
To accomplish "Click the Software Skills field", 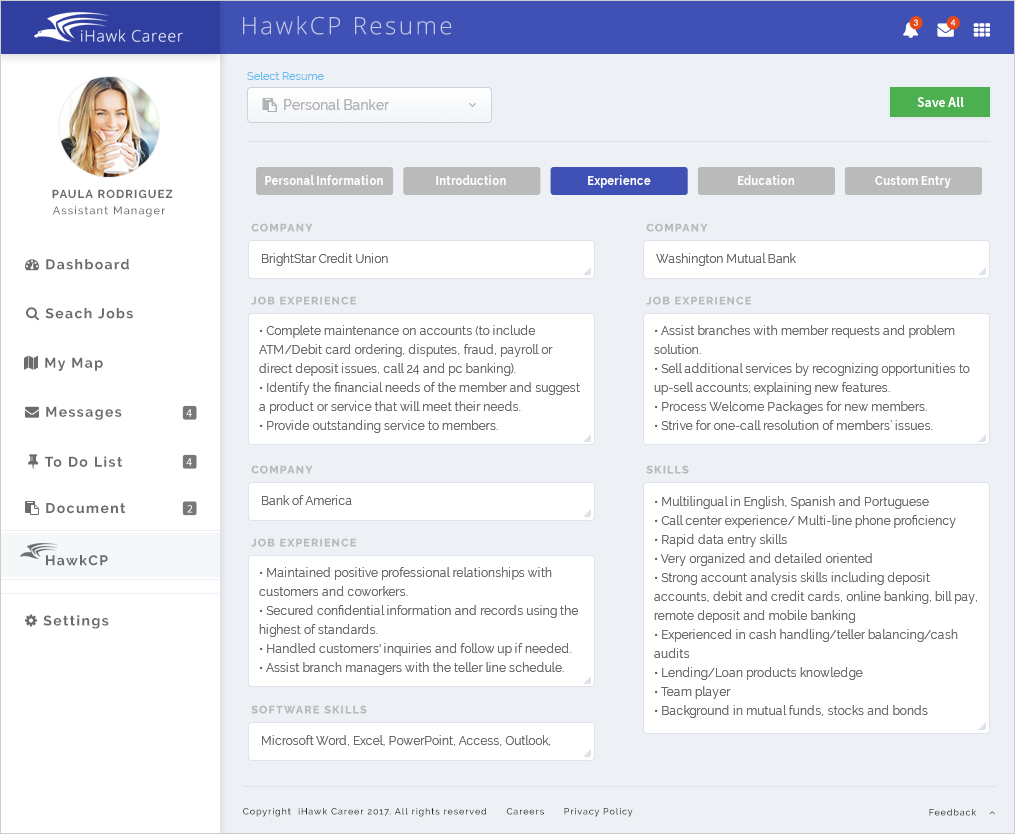I will click(x=421, y=741).
